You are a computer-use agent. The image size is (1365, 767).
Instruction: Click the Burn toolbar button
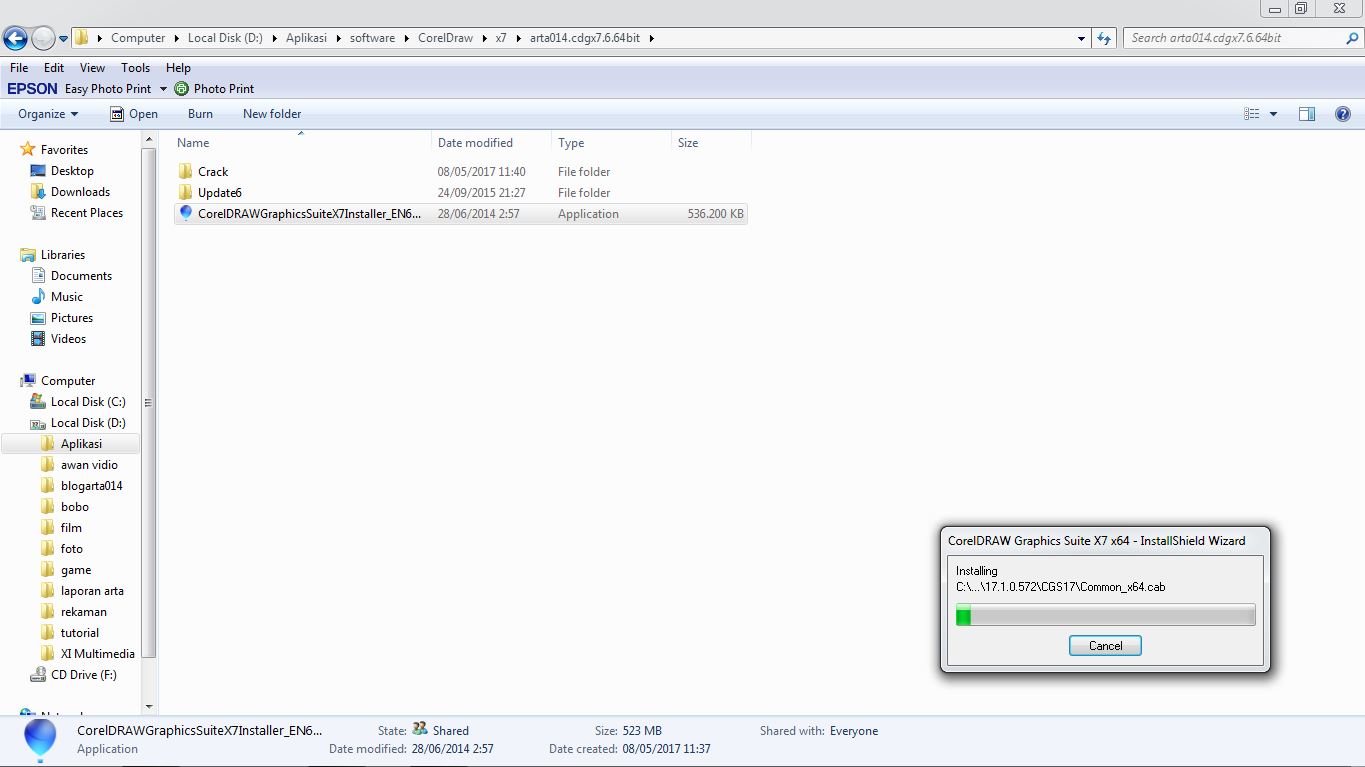pos(200,114)
